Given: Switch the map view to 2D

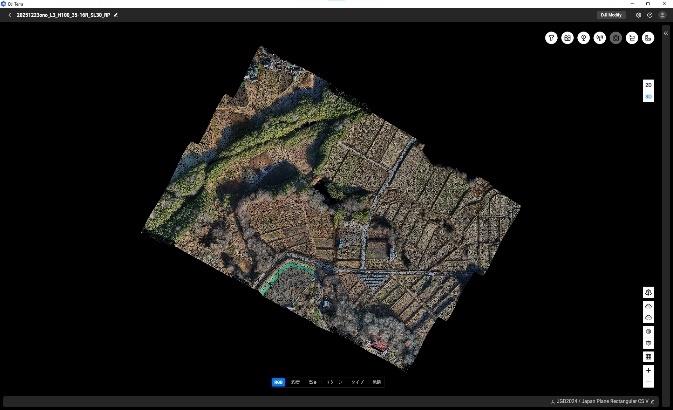Looking at the screenshot, I should (x=648, y=85).
